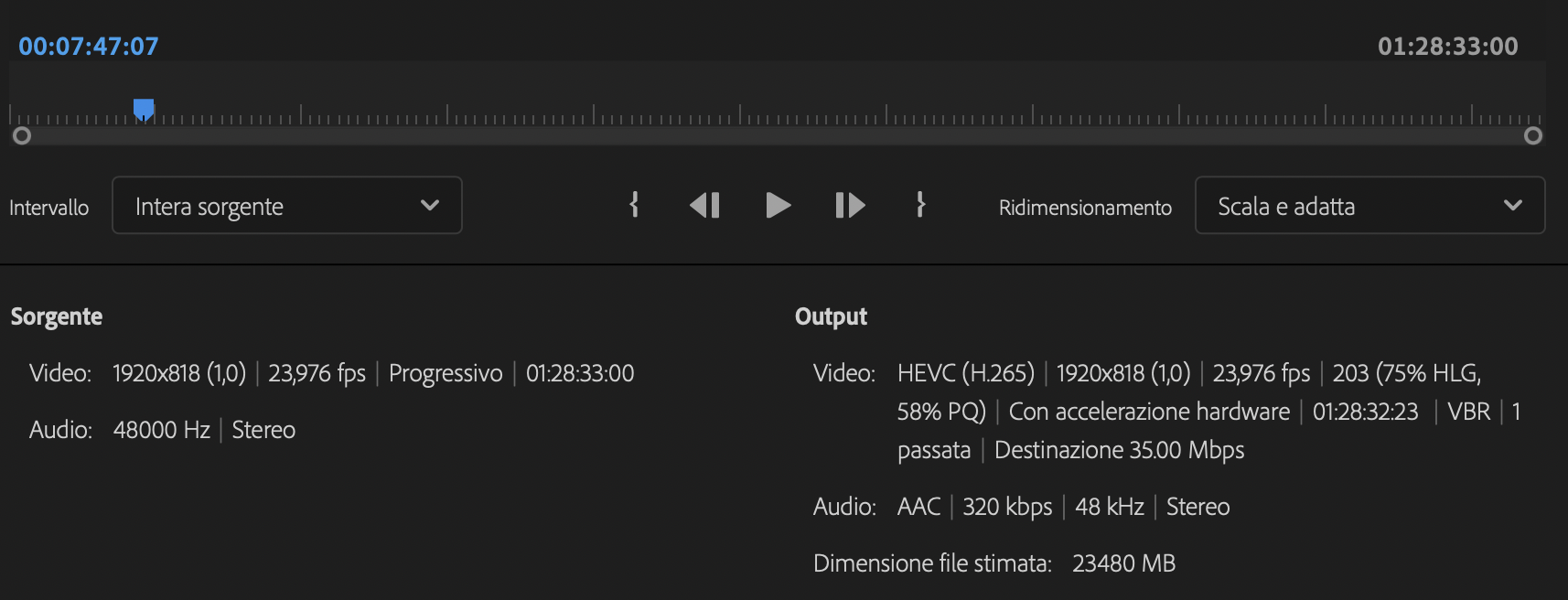The height and width of the screenshot is (600, 1568).
Task: Open the Intera sorgente range dropdown
Action: pos(286,206)
